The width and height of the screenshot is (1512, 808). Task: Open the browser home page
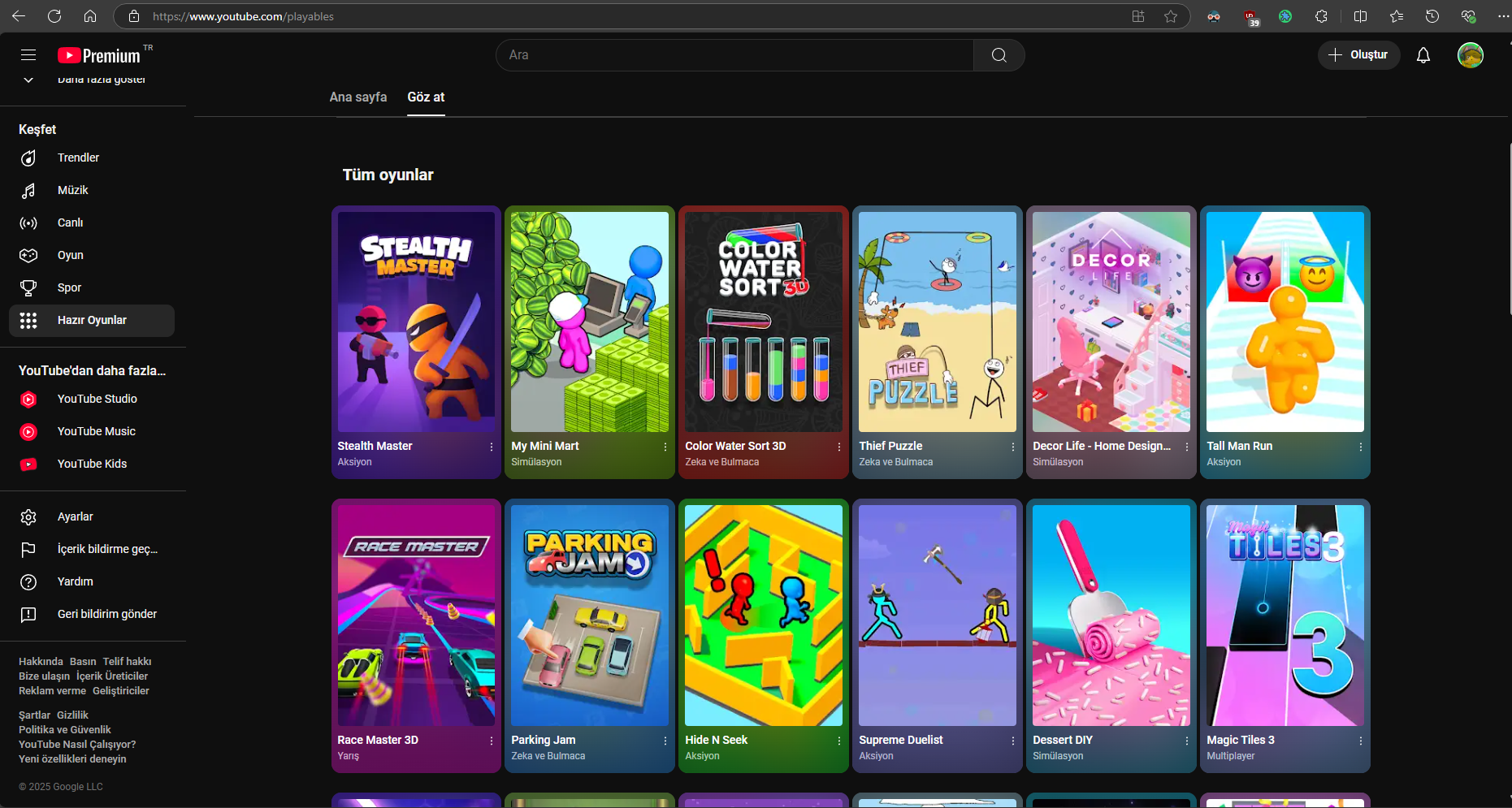point(90,16)
